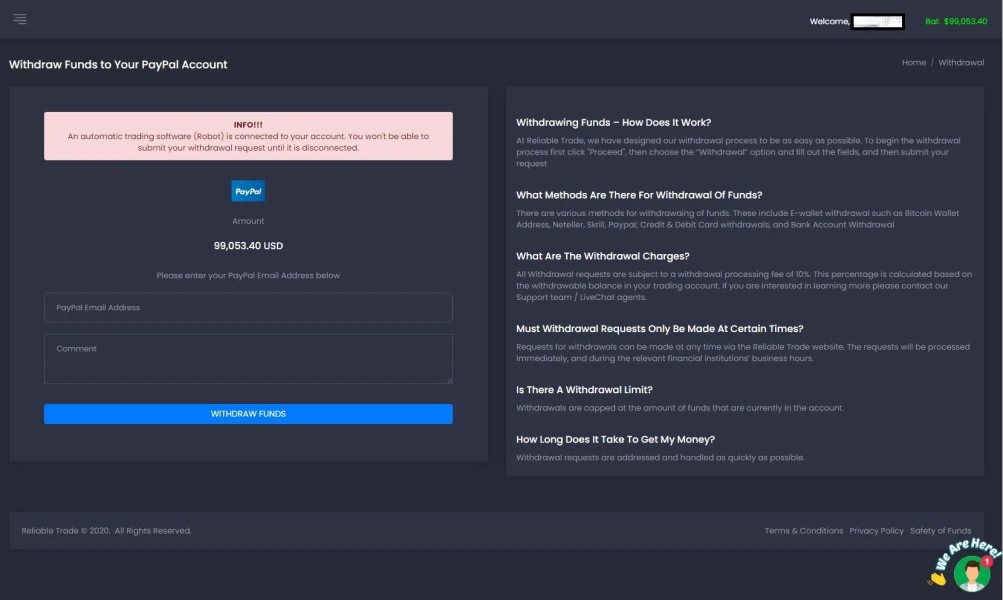Visit the Safety of Funds page
The width and height of the screenshot is (1003, 600).
[940, 531]
